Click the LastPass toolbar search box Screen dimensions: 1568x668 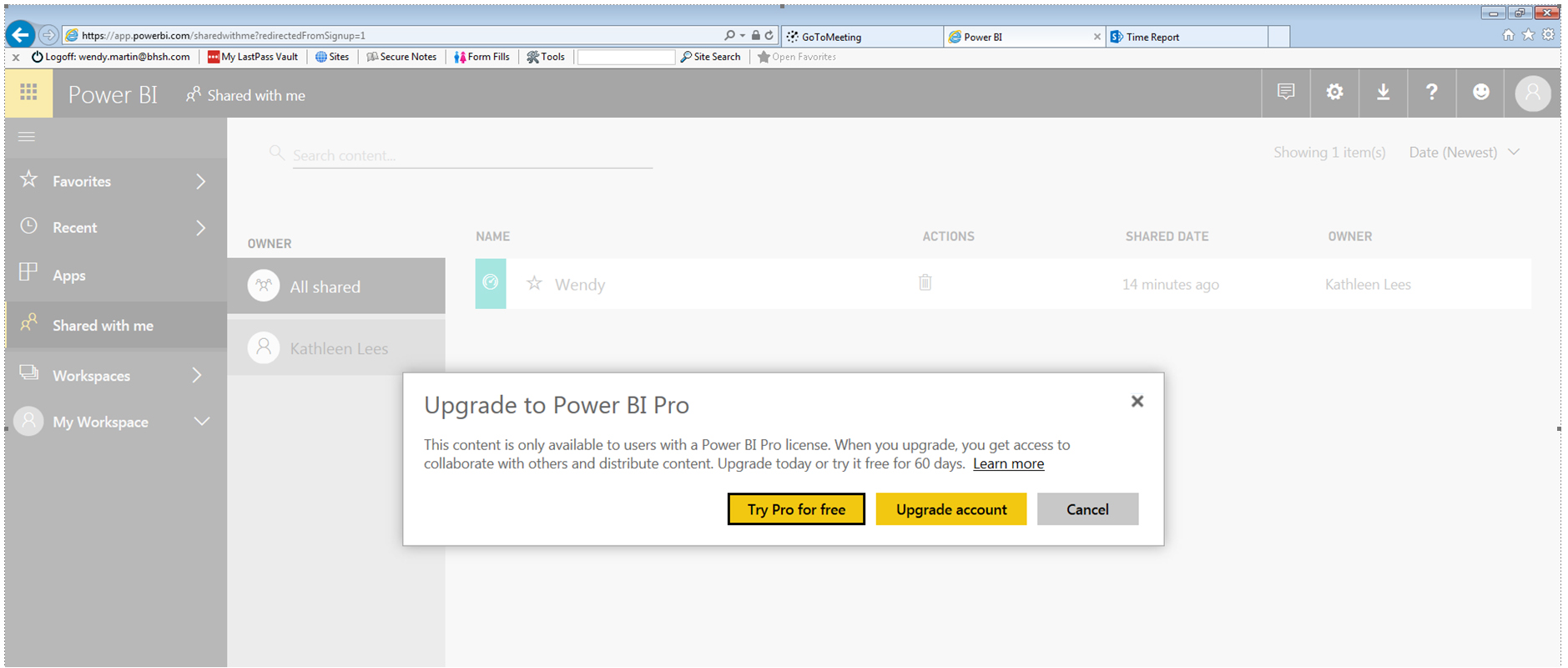pos(626,57)
